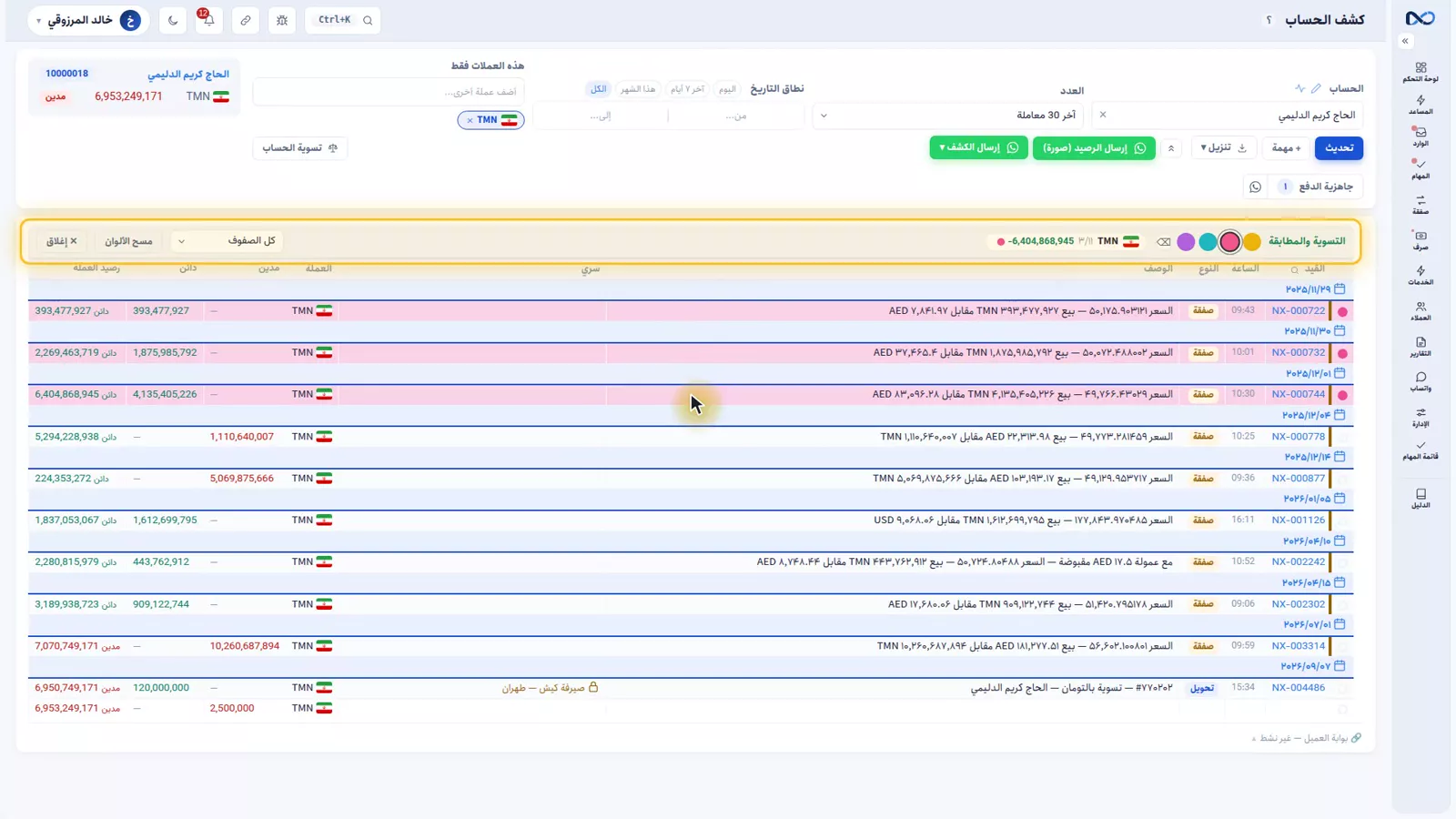The height and width of the screenshot is (819, 1456).
Task: Open Ctrl+K search box
Action: pyautogui.click(x=343, y=20)
